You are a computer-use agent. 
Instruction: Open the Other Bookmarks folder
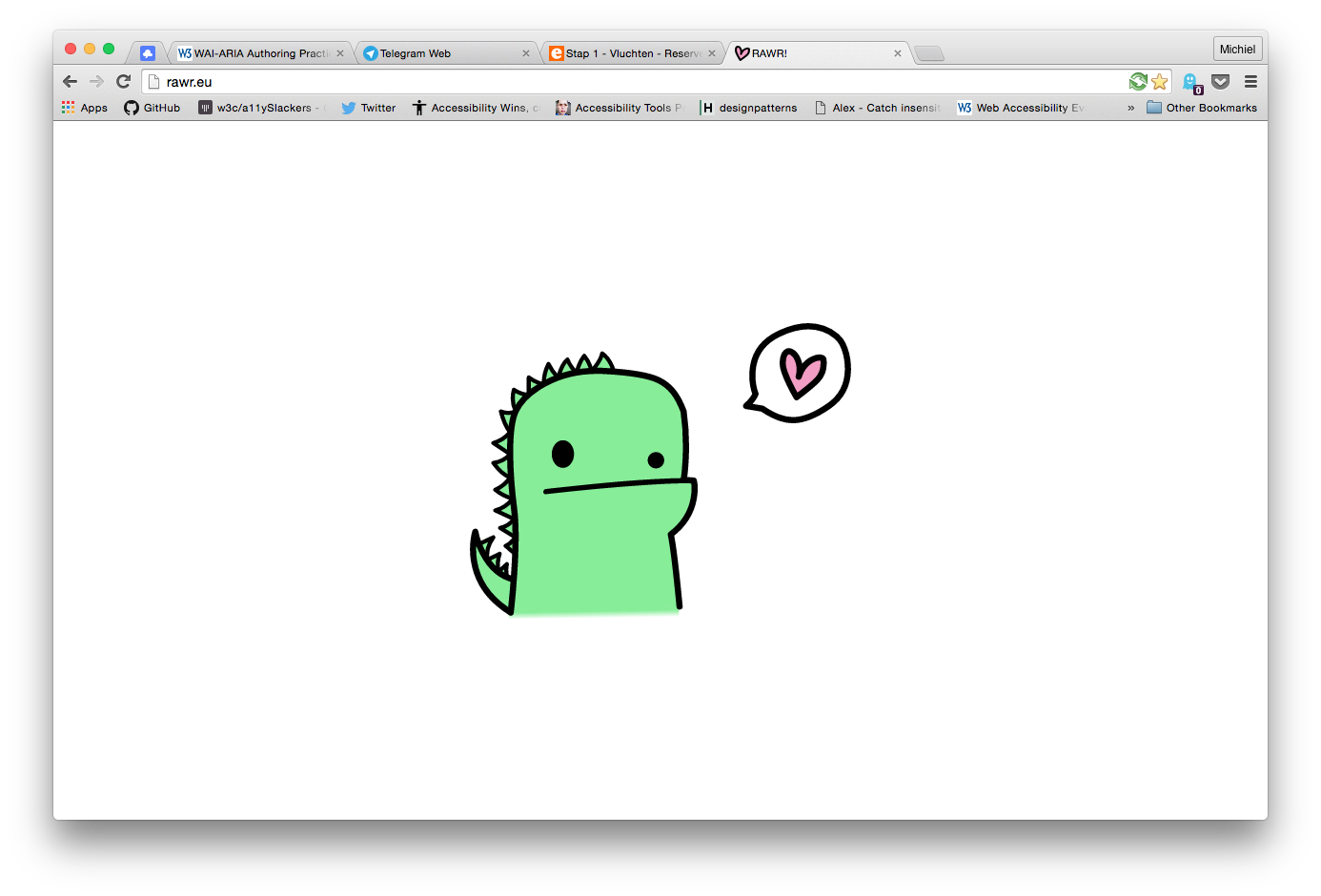pos(1202,108)
